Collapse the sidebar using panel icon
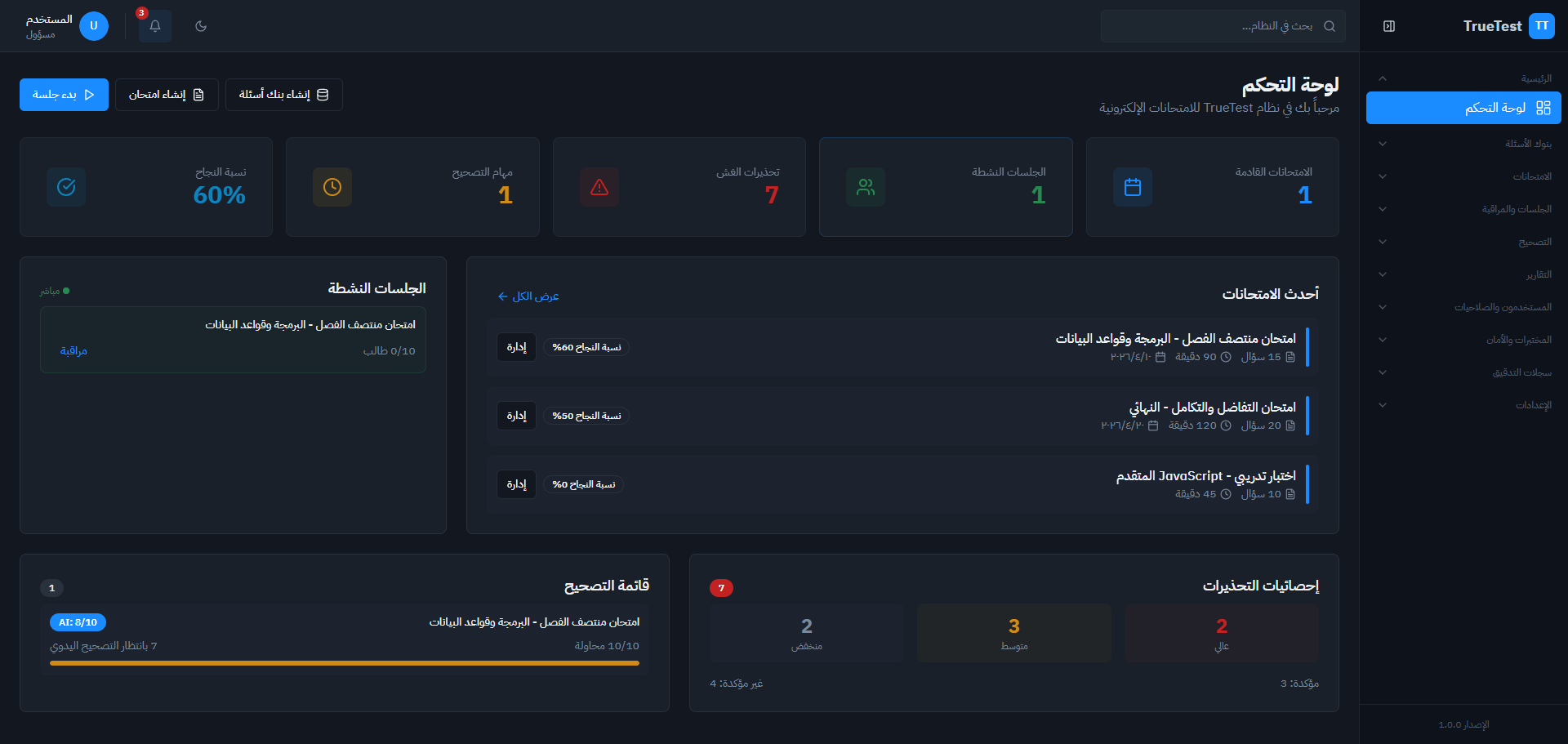1568x744 pixels. (x=1388, y=26)
